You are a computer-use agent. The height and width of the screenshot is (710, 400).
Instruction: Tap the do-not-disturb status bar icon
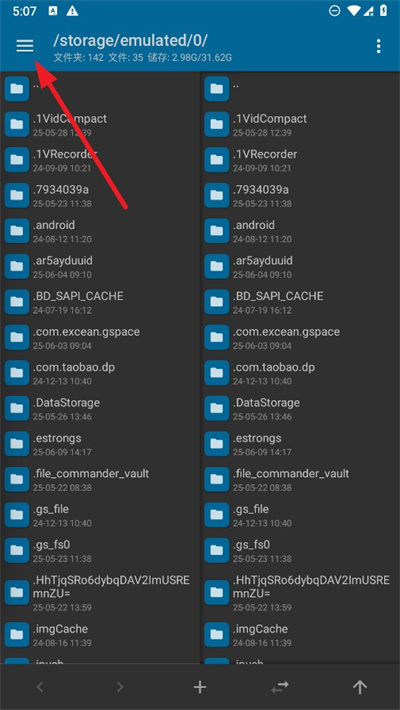point(334,11)
